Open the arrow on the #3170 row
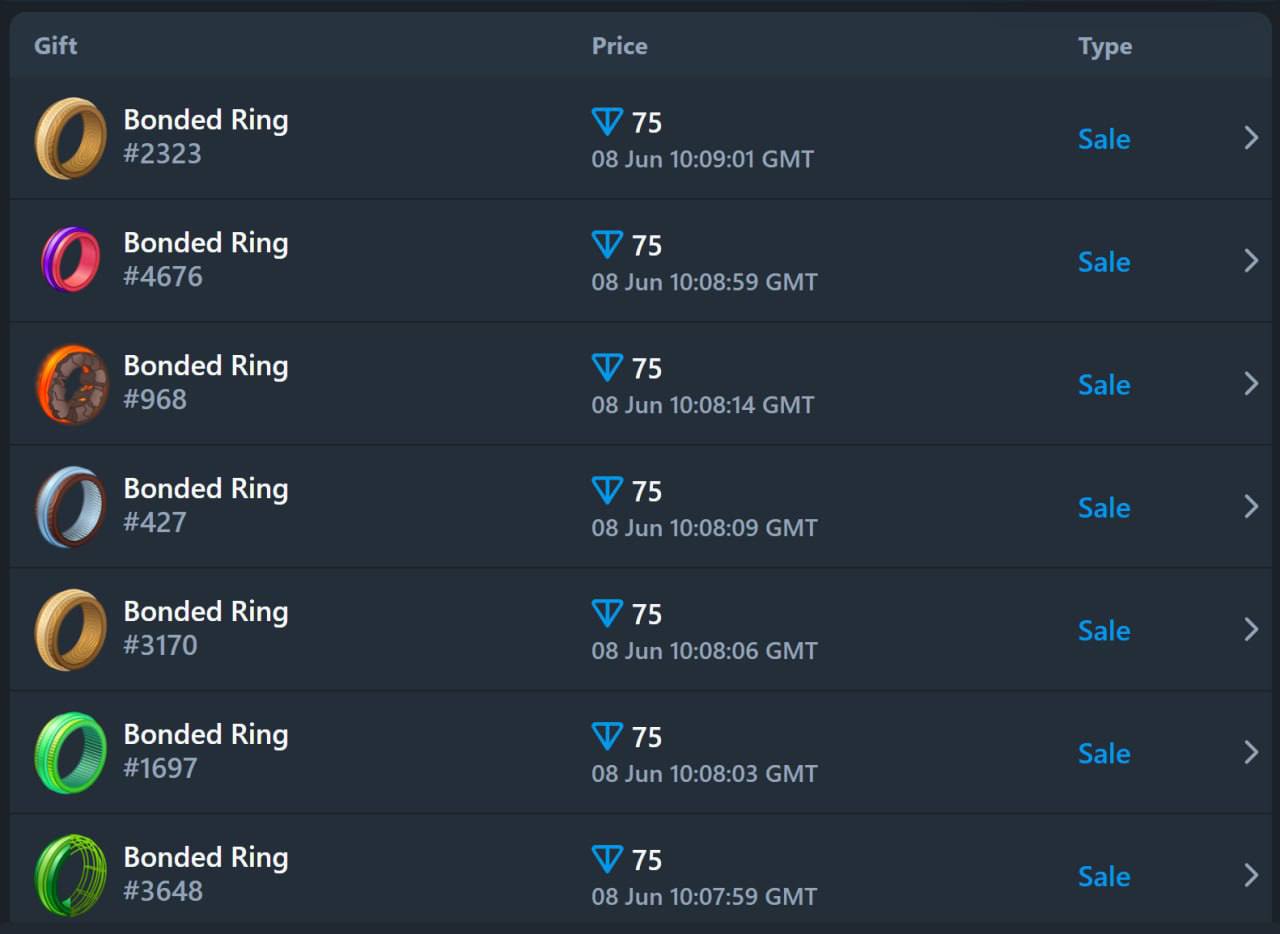1280x934 pixels. (1251, 630)
